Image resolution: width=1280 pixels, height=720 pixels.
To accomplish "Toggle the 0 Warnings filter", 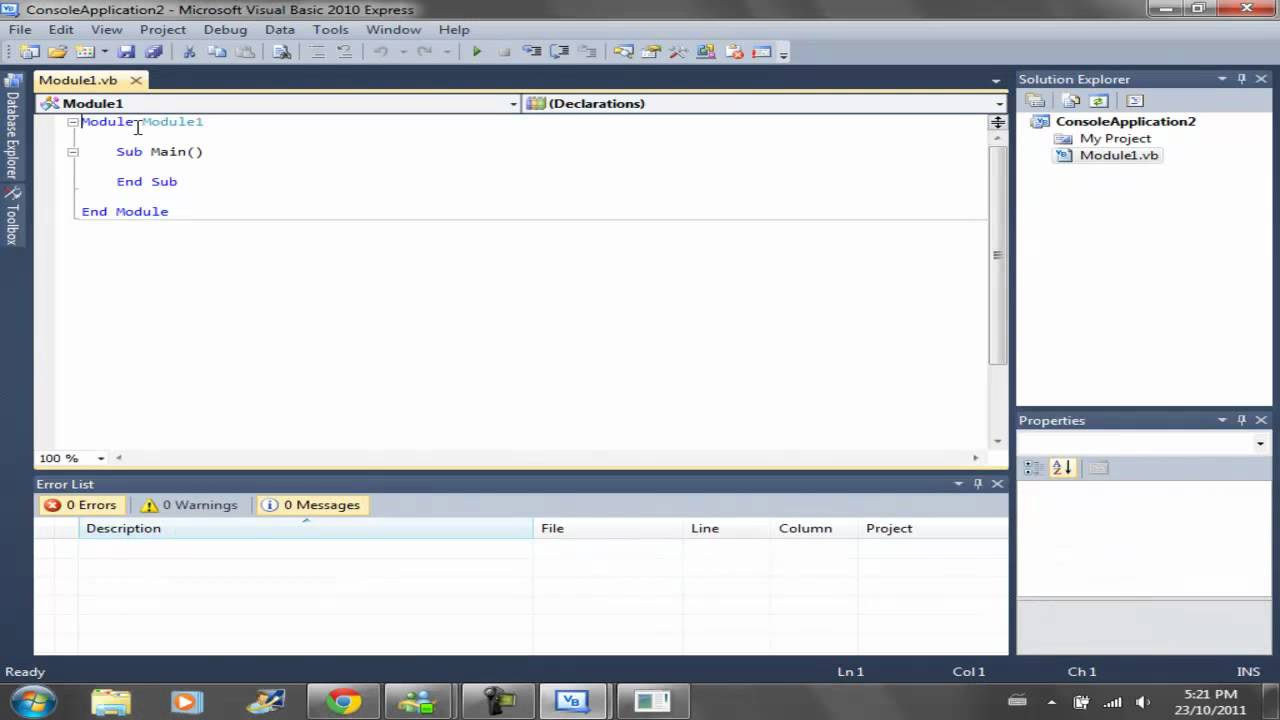I will click(189, 505).
